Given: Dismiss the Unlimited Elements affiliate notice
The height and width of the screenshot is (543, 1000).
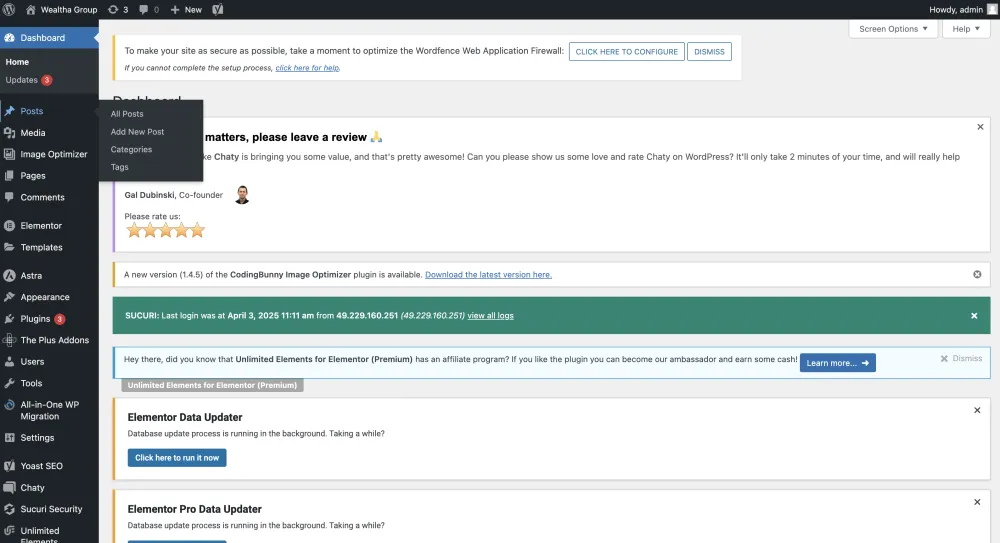Looking at the screenshot, I should tap(961, 359).
